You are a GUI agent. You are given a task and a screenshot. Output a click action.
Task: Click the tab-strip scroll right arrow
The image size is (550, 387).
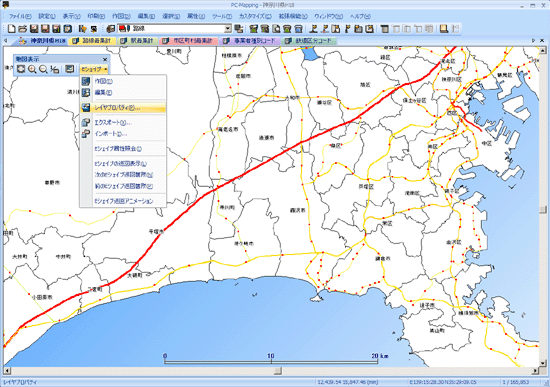pos(534,41)
